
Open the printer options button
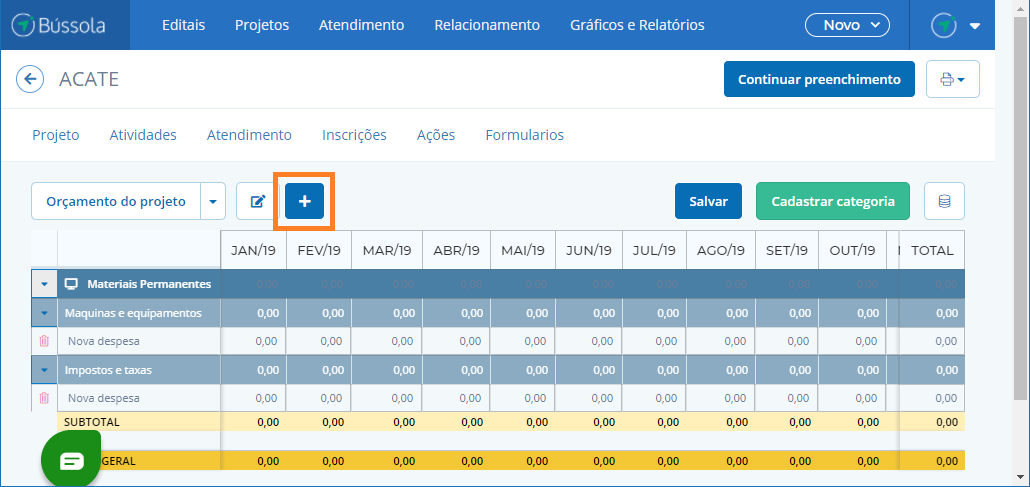tap(952, 80)
